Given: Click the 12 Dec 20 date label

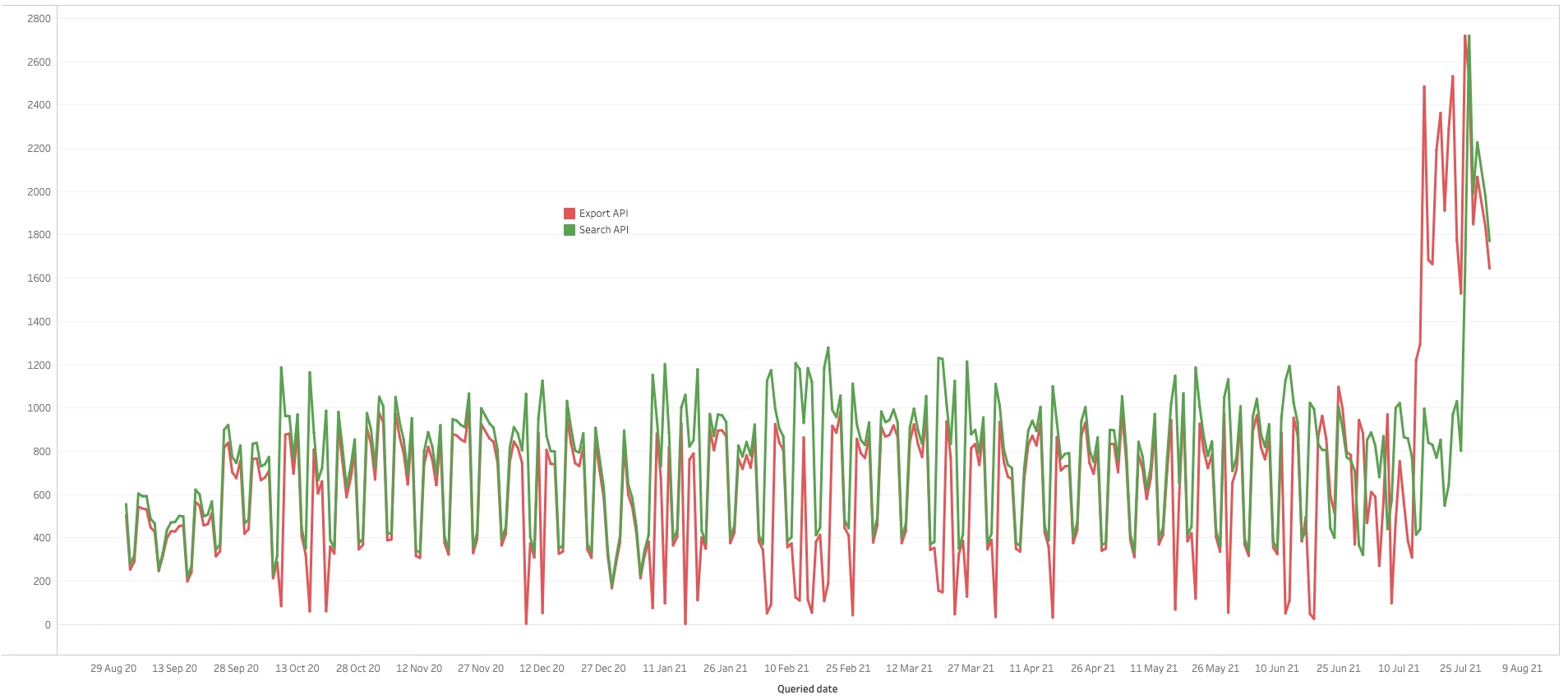Looking at the screenshot, I should 542,669.
